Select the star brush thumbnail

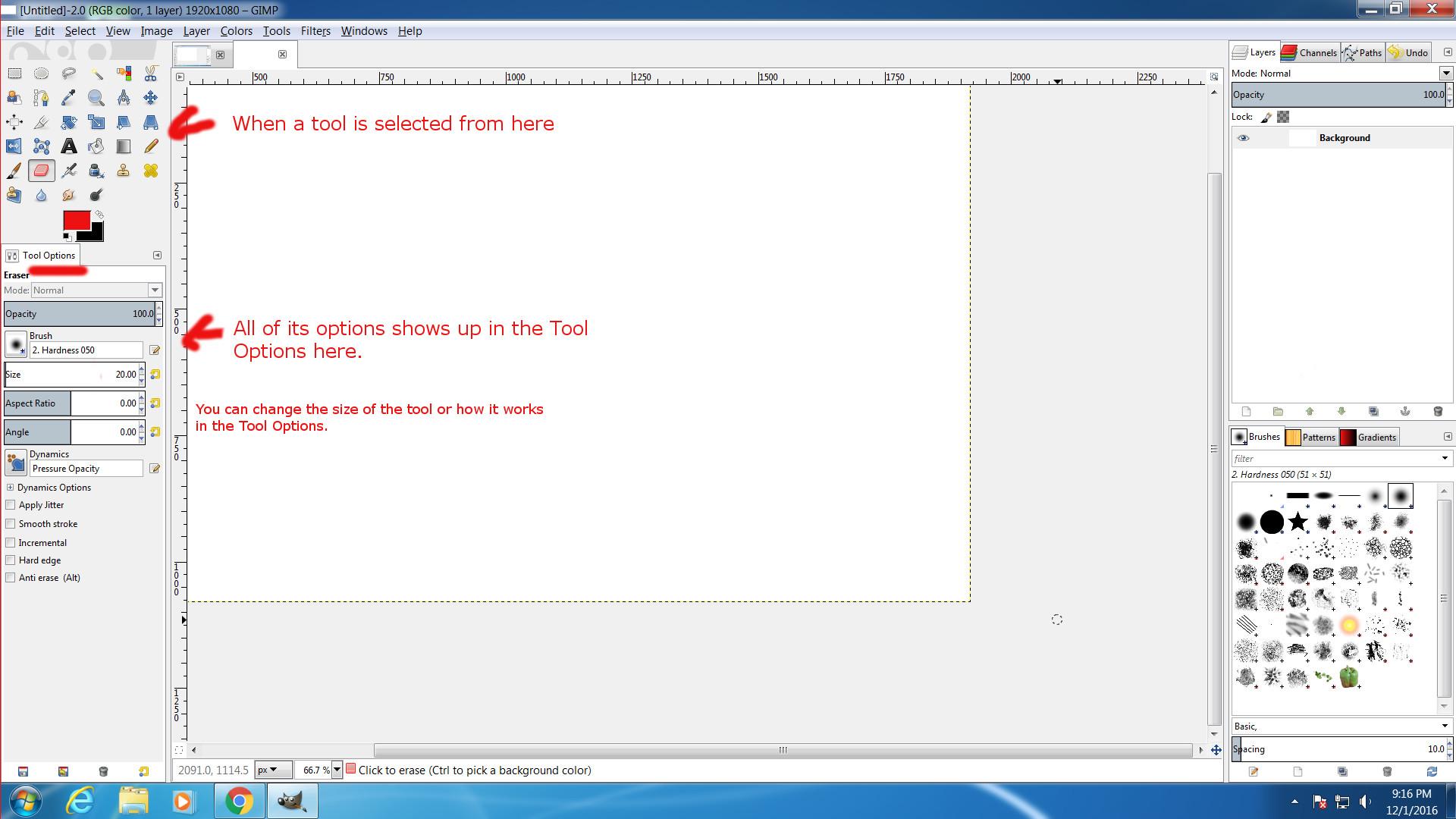pos(1298,522)
